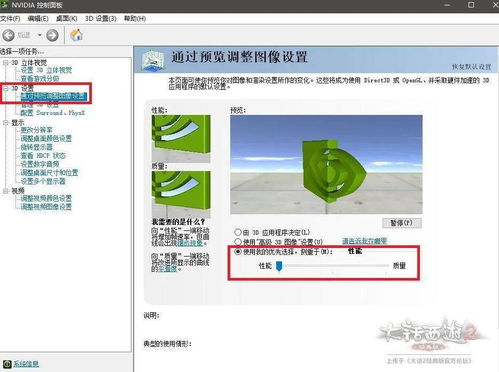Click the 性能-质量 slider handle
Image resolution: width=499 pixels, height=372 pixels.
coord(279,266)
